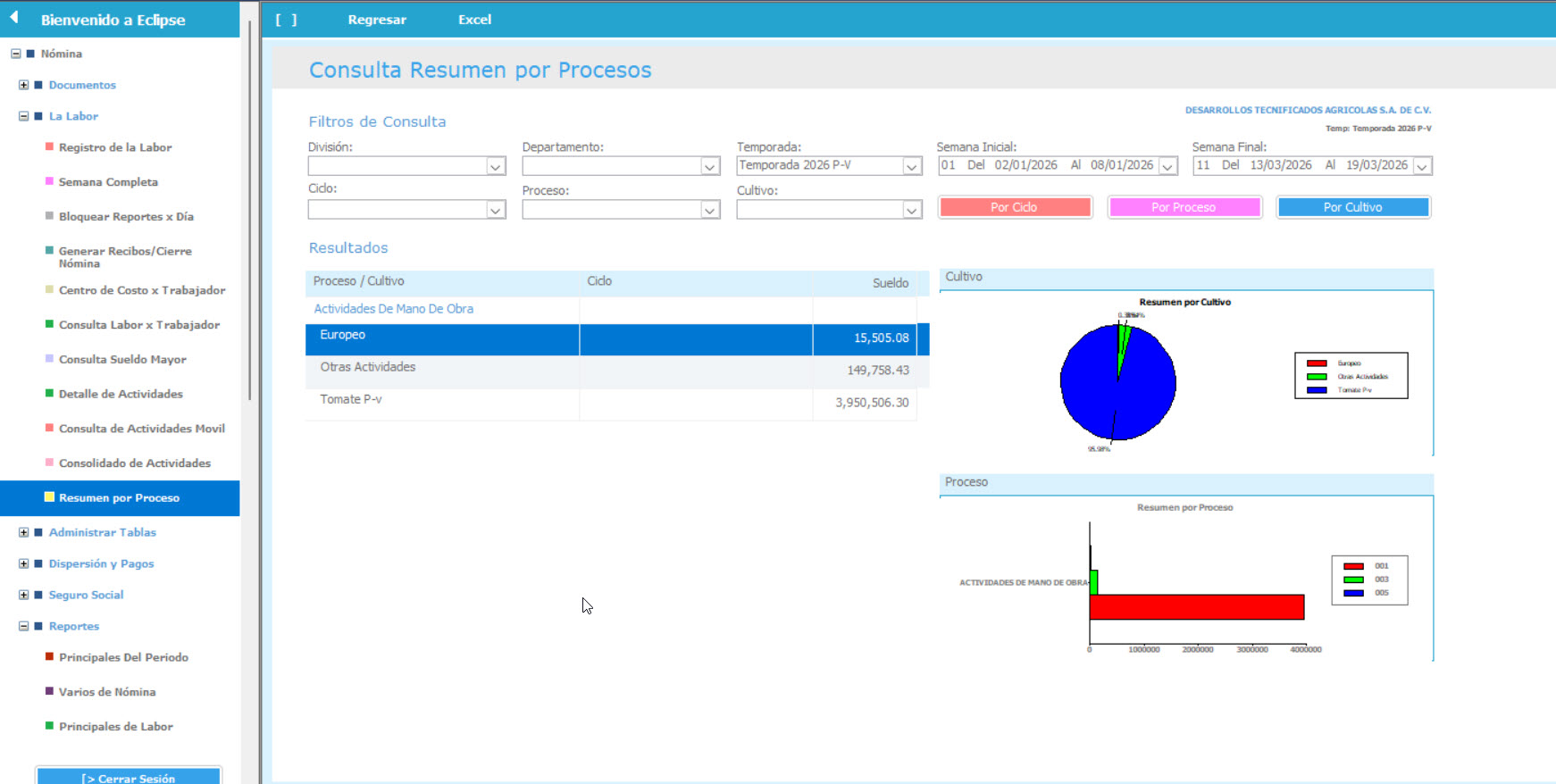This screenshot has height=784, width=1556.
Task: Click green icon beside Detalle de Actividades
Action: pos(49,393)
